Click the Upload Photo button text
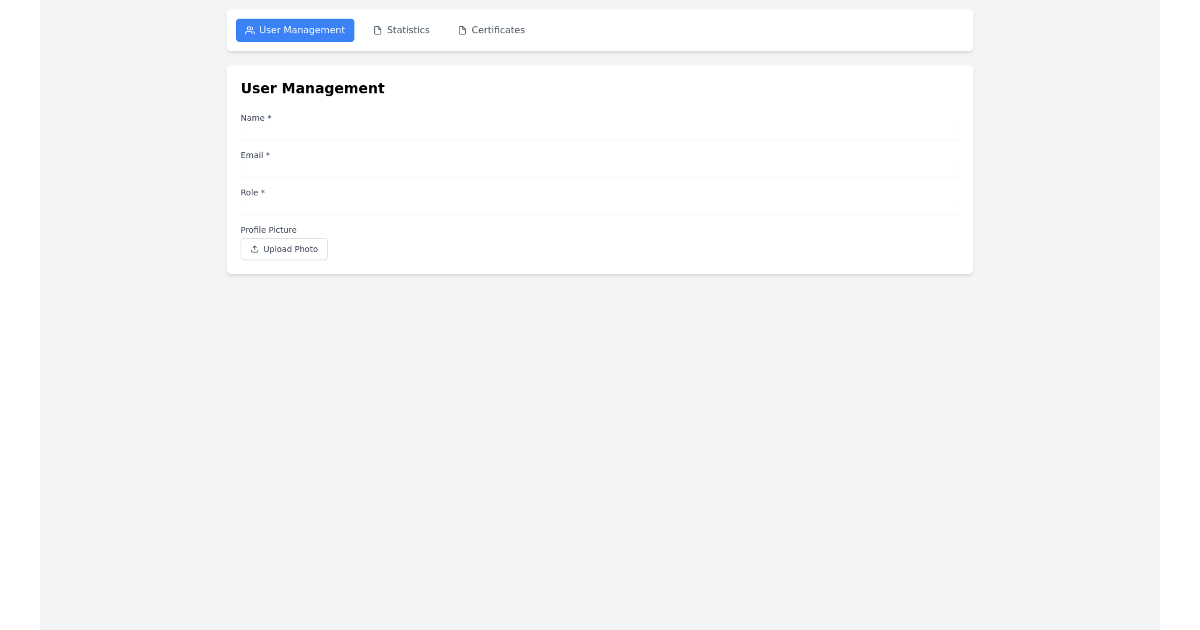Screen dimensions: 1200x630 pyautogui.click(x=290, y=249)
